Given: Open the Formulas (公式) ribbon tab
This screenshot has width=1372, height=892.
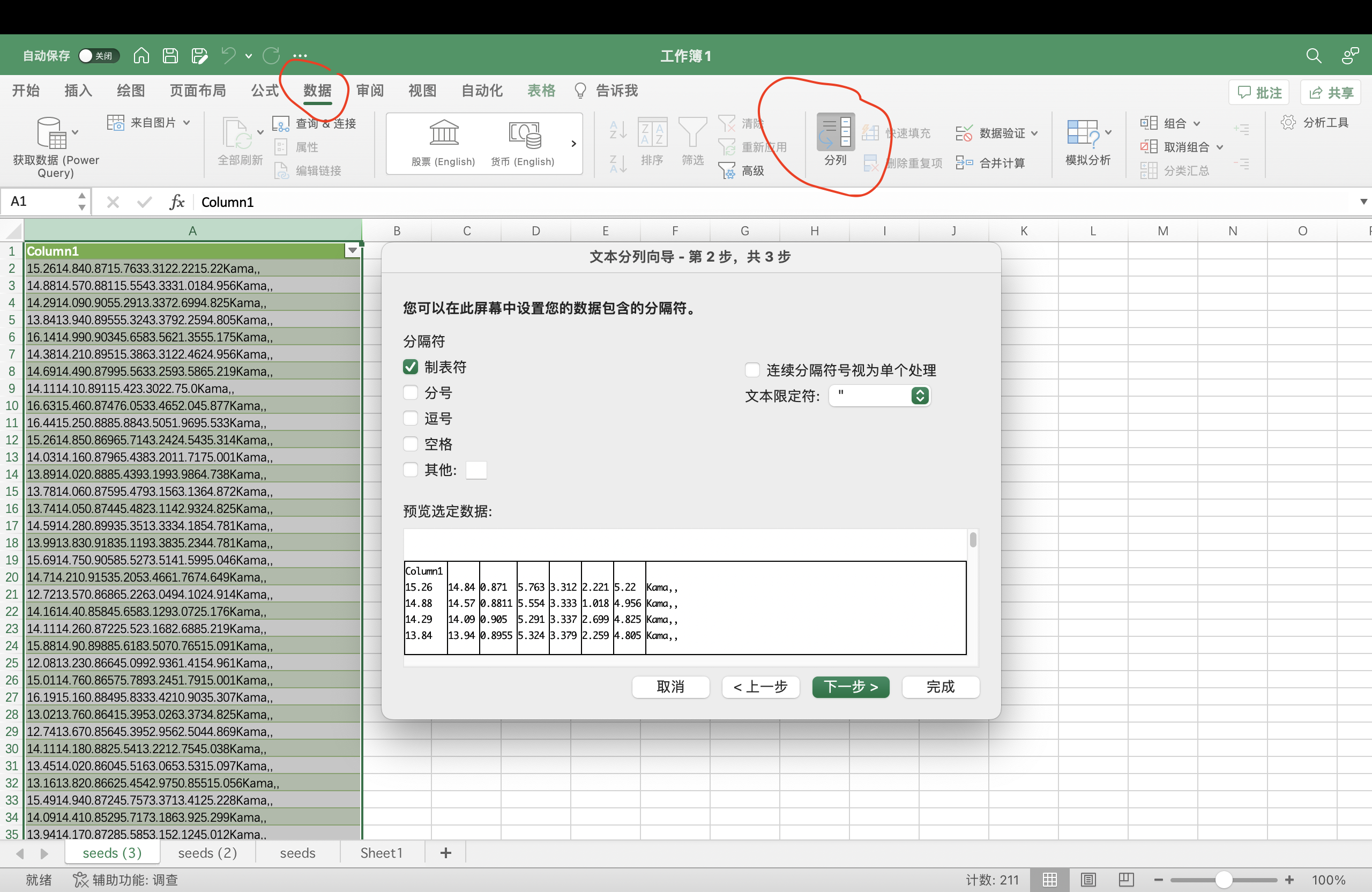Looking at the screenshot, I should 265,91.
